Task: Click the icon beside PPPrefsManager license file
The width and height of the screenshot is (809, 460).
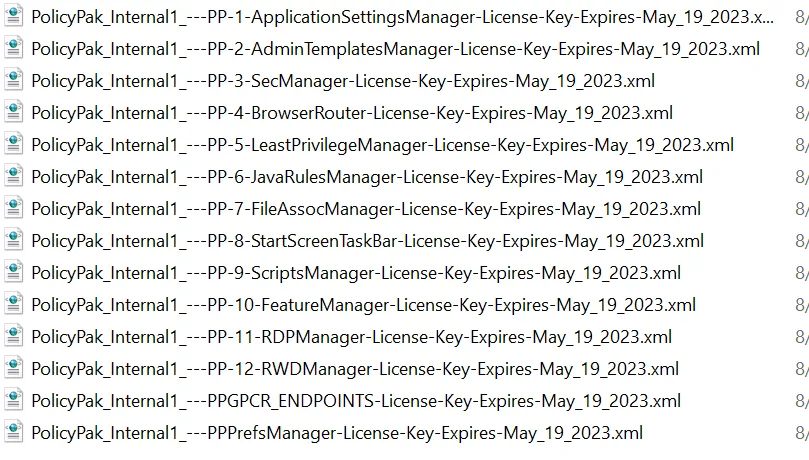Action: [x=13, y=432]
